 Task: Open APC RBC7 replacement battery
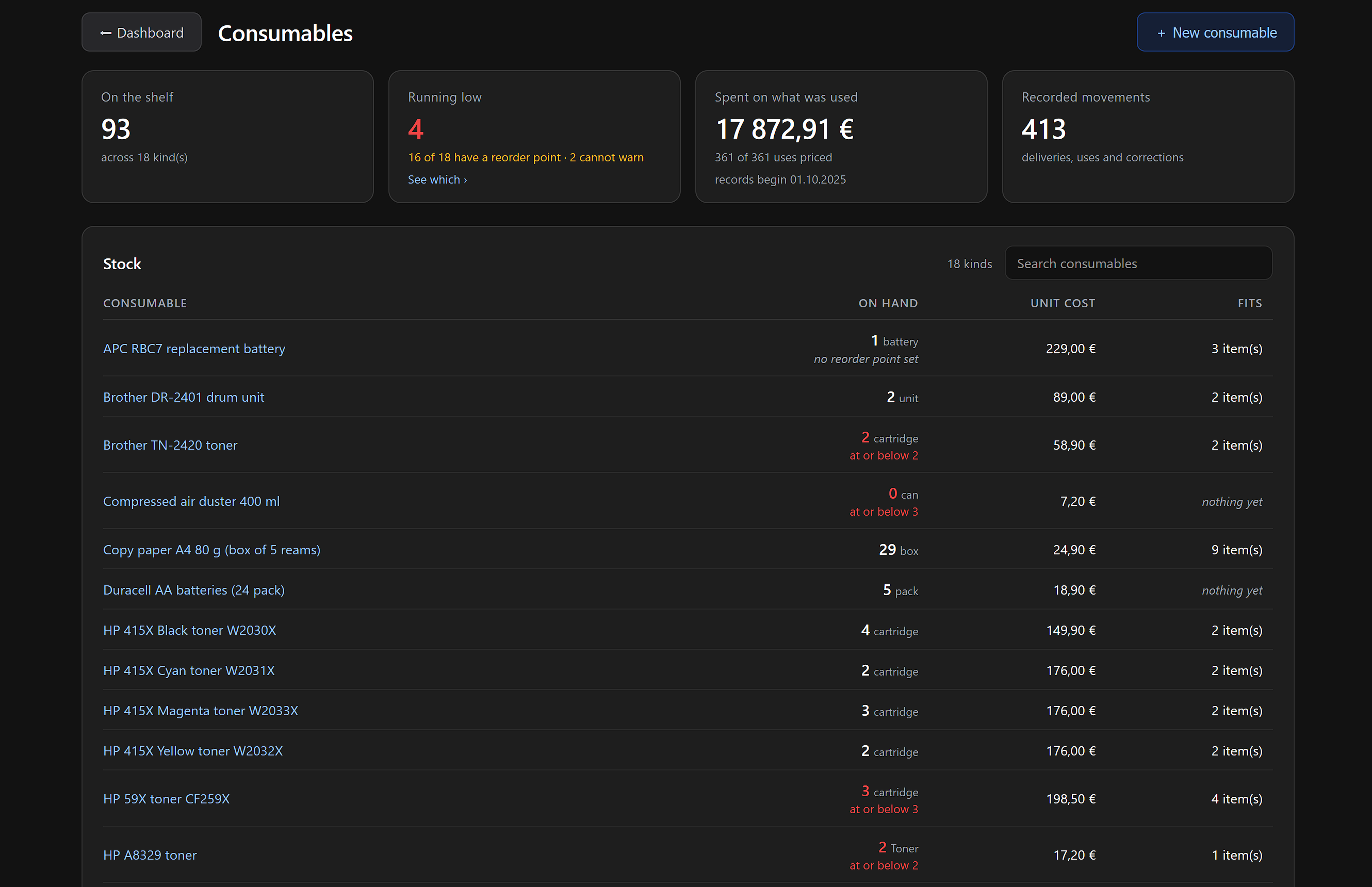coord(194,349)
